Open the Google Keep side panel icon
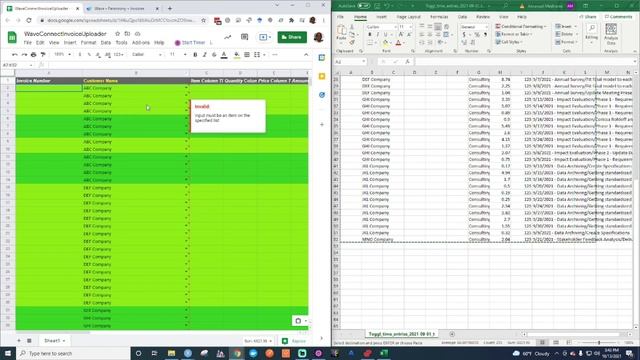The width and height of the screenshot is (640, 360). (322, 76)
